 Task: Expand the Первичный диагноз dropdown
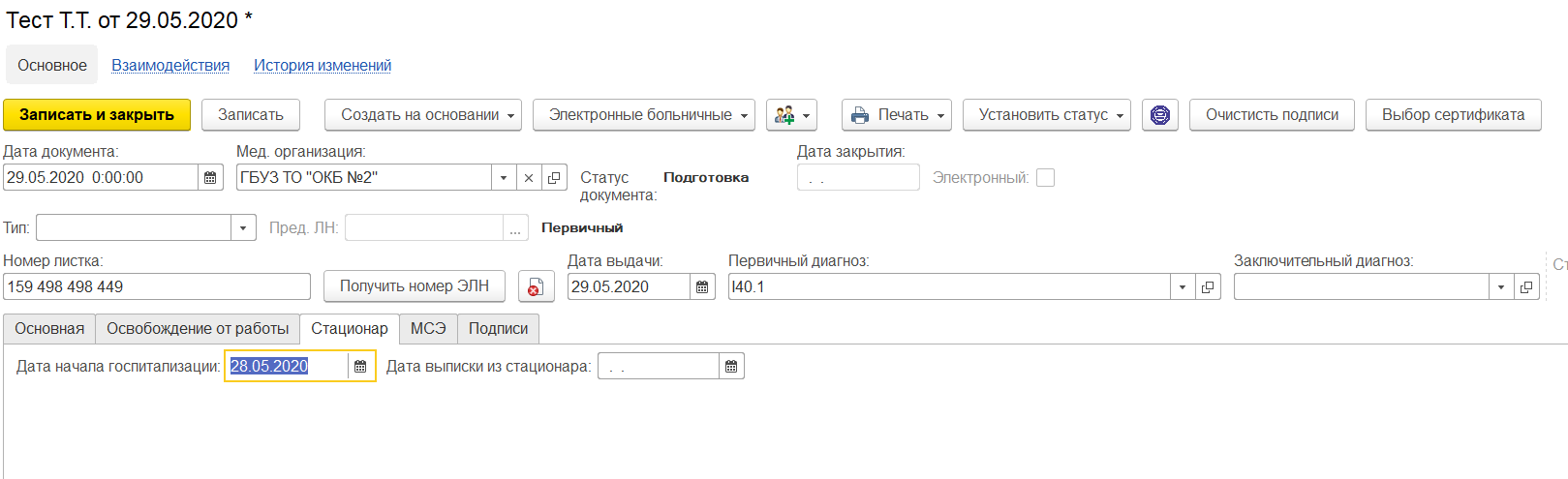(1182, 287)
